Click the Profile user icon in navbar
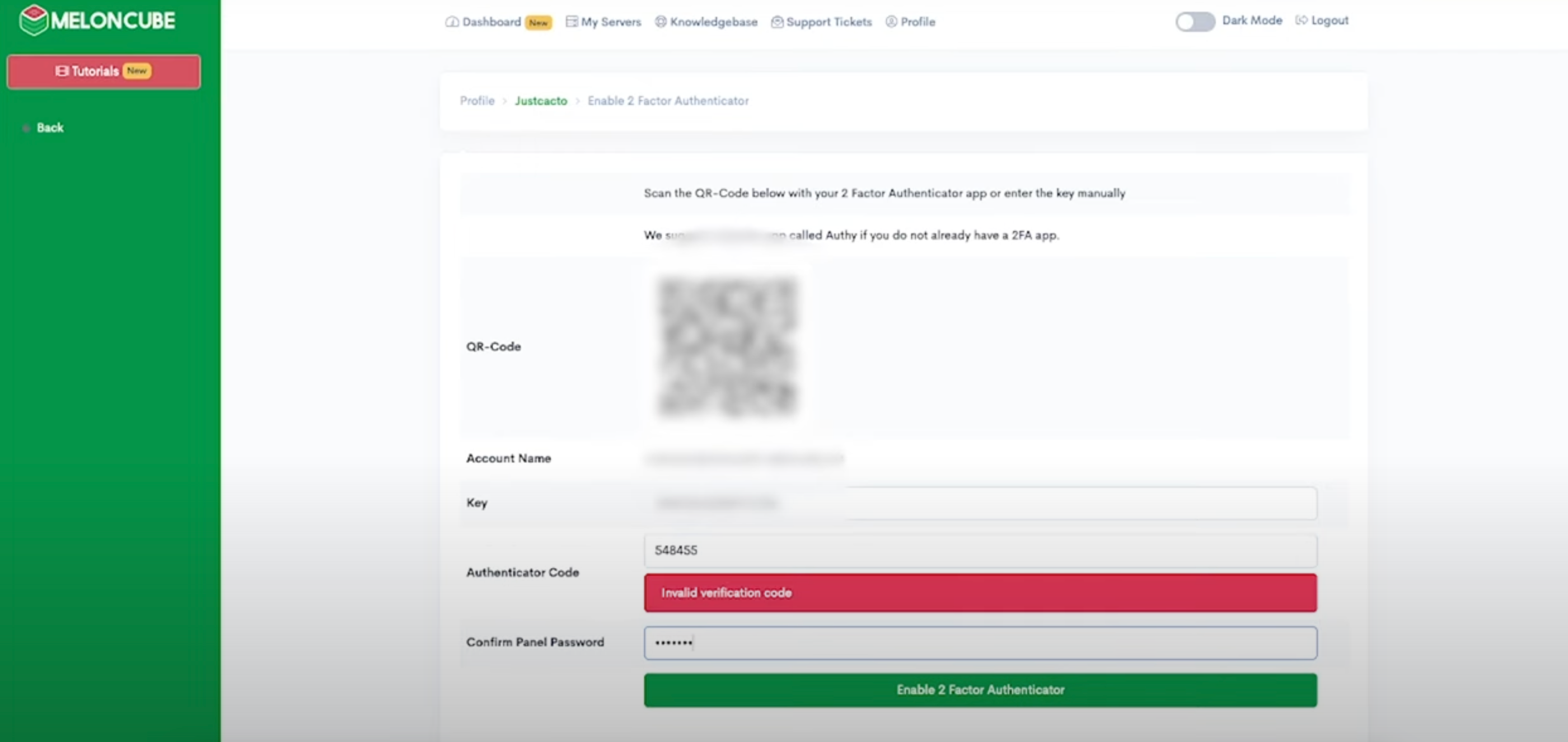Image resolution: width=1568 pixels, height=742 pixels. click(x=891, y=22)
